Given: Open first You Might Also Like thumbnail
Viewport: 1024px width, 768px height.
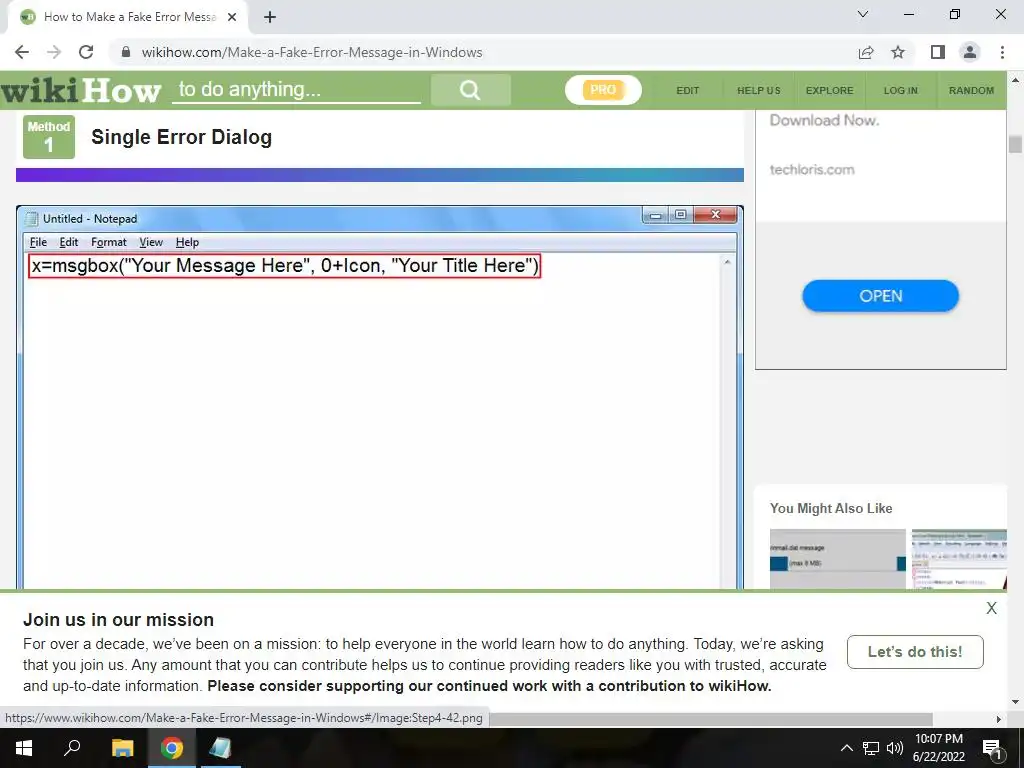Looking at the screenshot, I should point(838,559).
